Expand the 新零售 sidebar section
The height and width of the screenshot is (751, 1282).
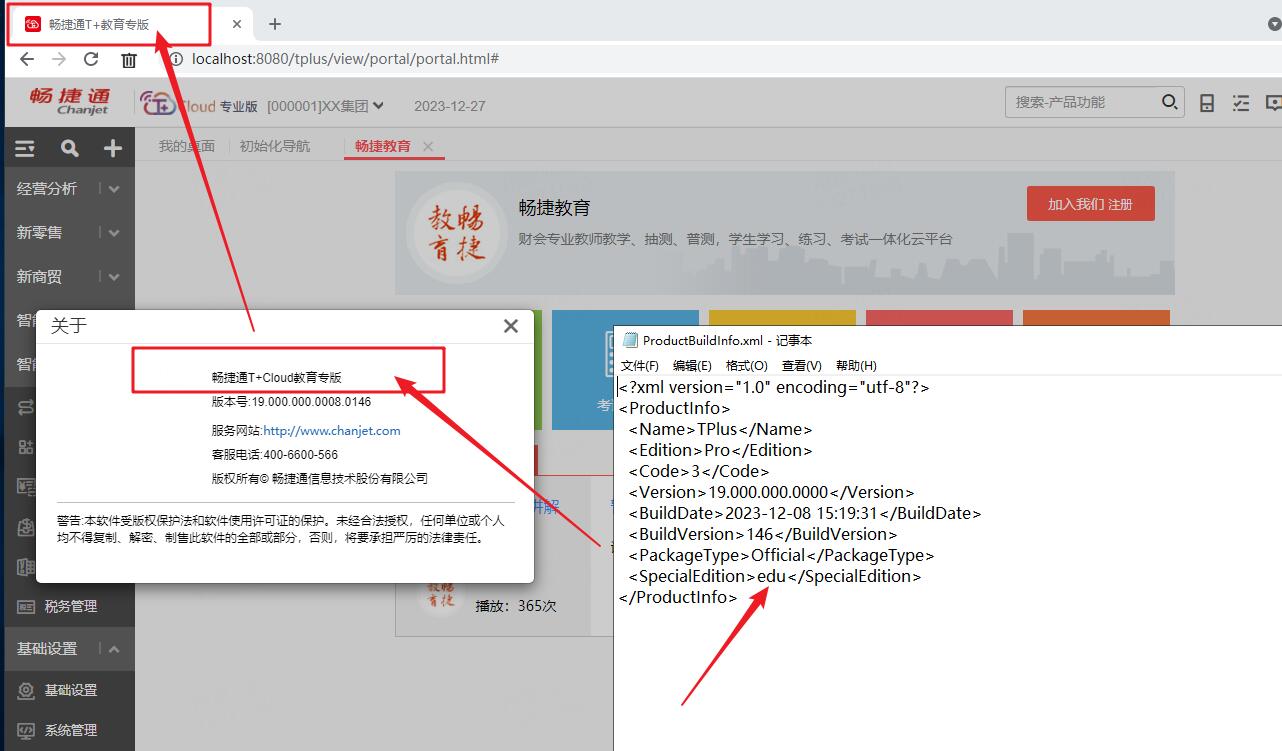pos(114,233)
